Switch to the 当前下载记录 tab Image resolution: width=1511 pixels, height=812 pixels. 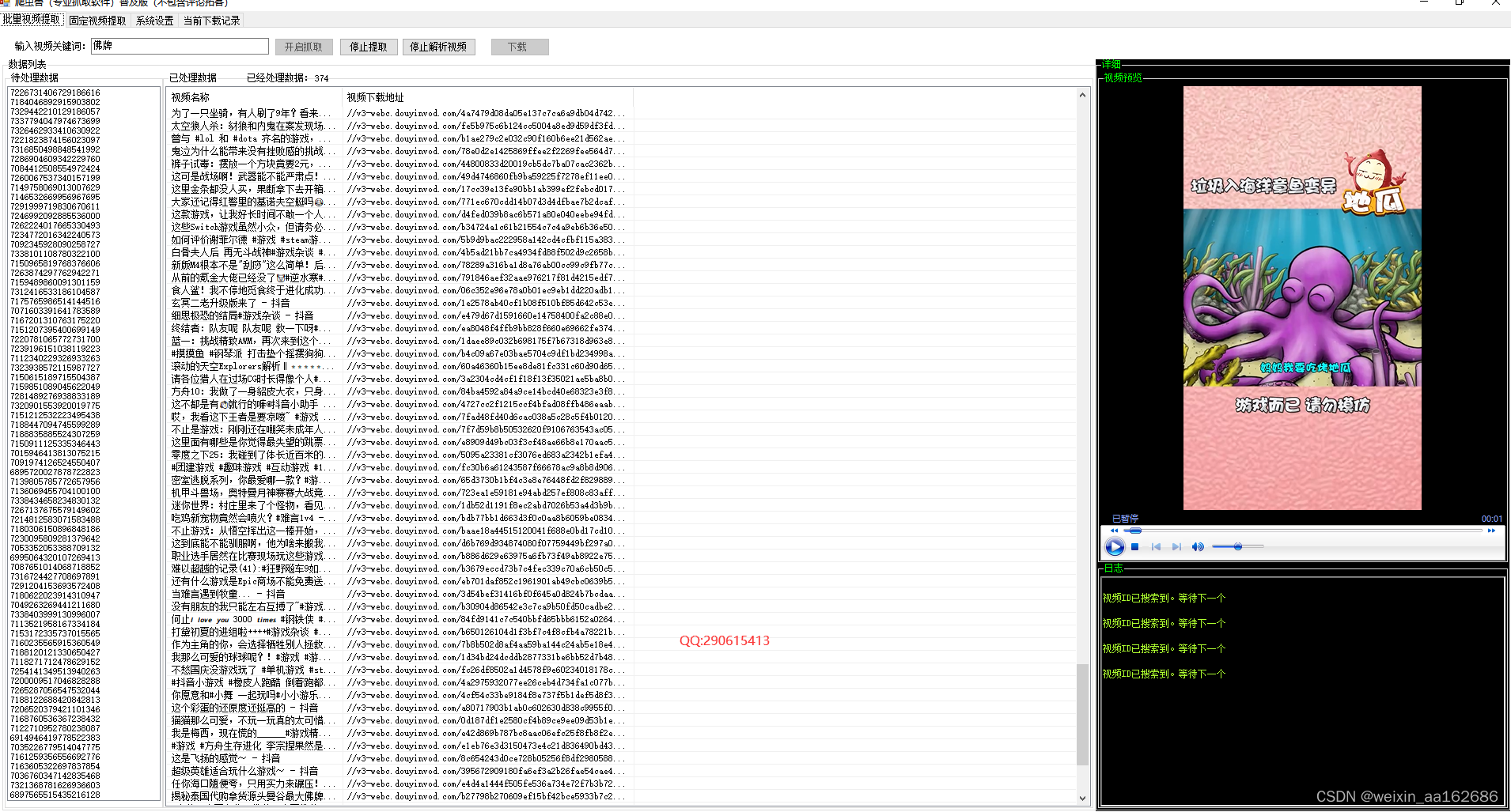[211, 21]
